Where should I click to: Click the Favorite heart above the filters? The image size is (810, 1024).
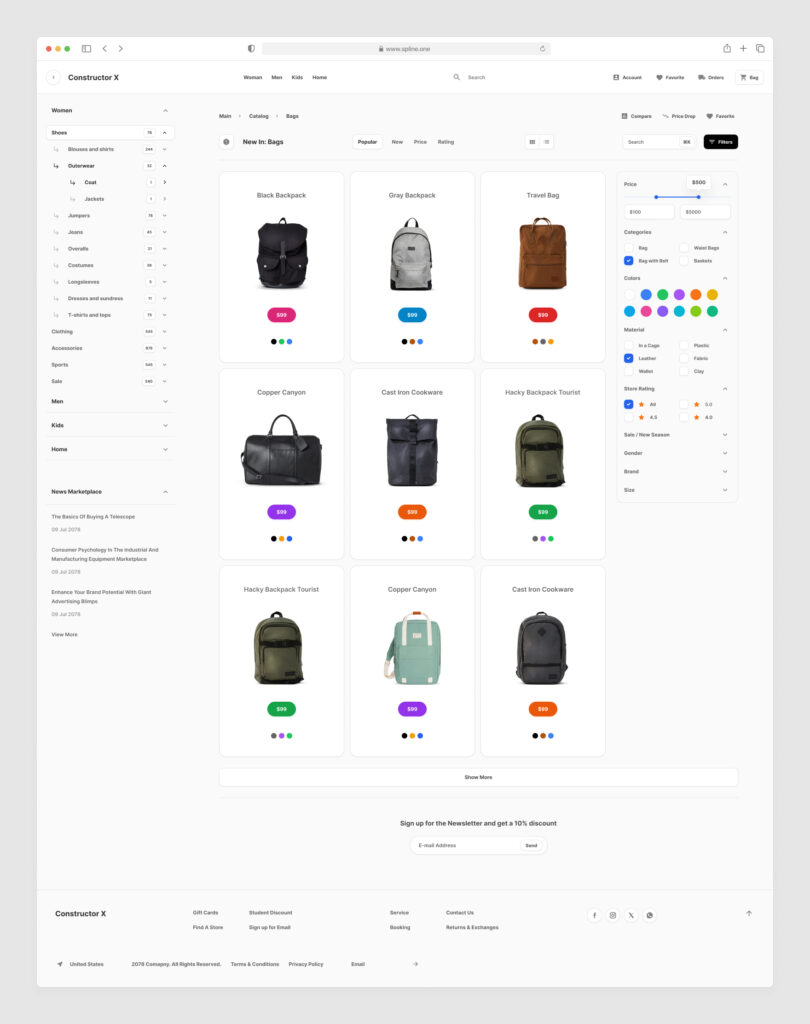(709, 116)
